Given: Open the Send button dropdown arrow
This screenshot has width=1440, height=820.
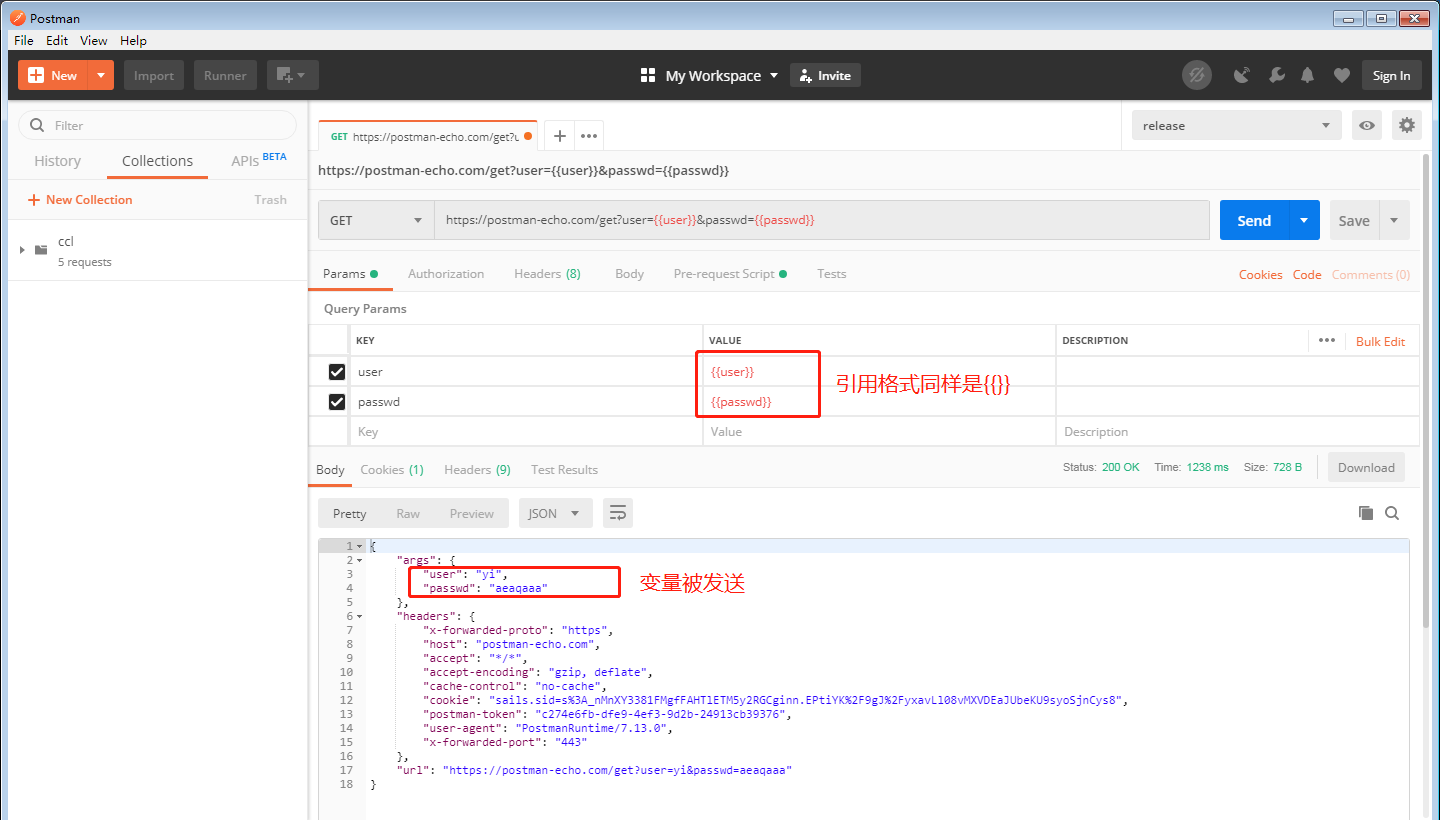Looking at the screenshot, I should click(1304, 220).
